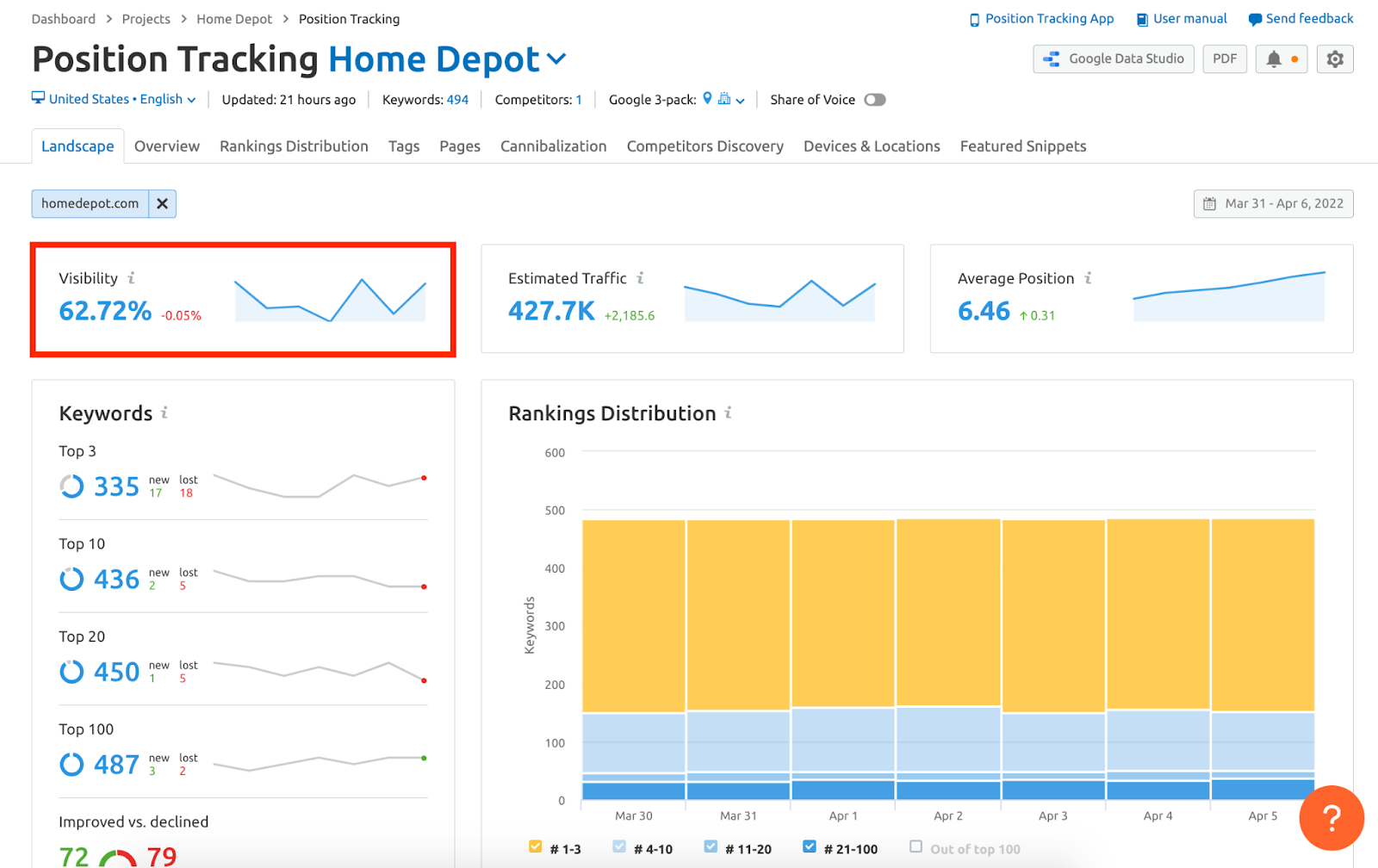Click the Top 20 value 450

tap(116, 672)
